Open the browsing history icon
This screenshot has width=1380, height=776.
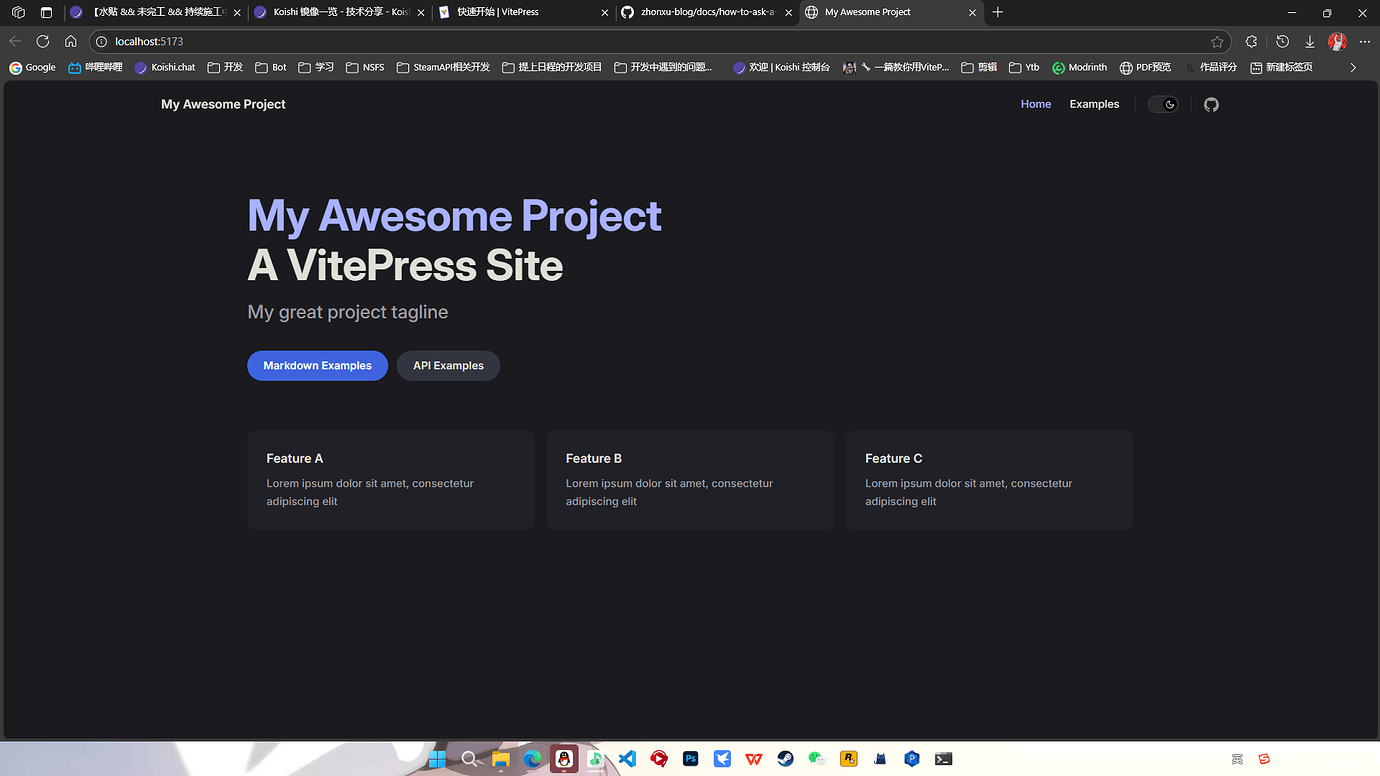coord(1281,41)
